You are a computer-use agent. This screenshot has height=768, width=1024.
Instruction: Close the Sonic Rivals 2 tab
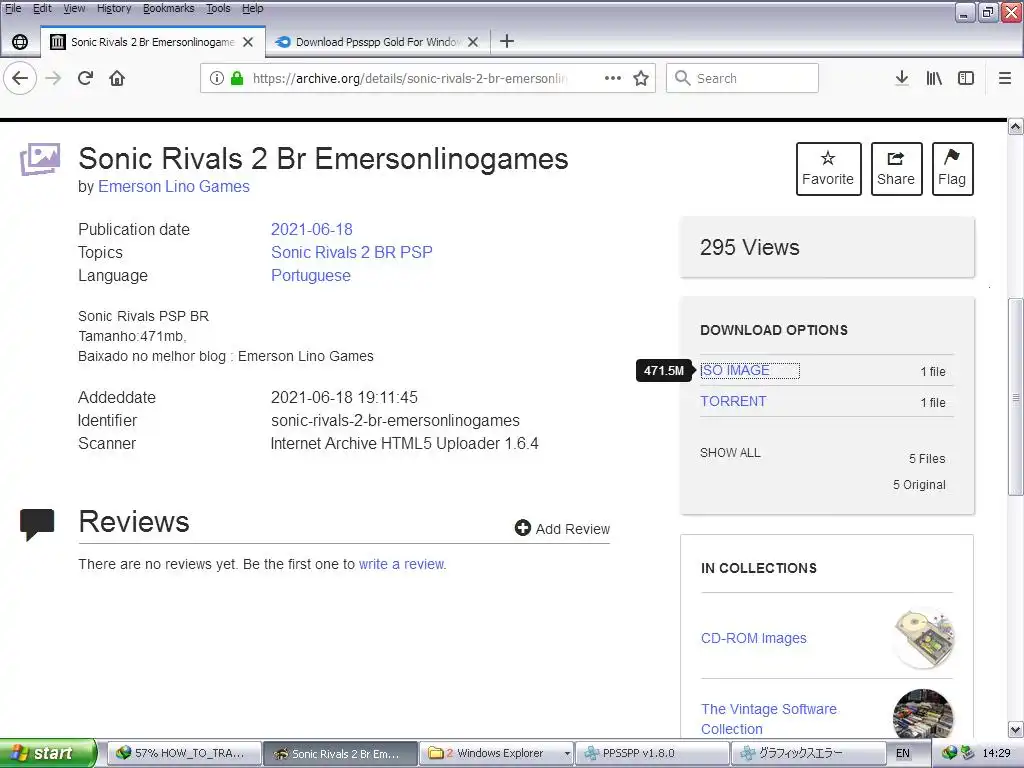tap(248, 42)
